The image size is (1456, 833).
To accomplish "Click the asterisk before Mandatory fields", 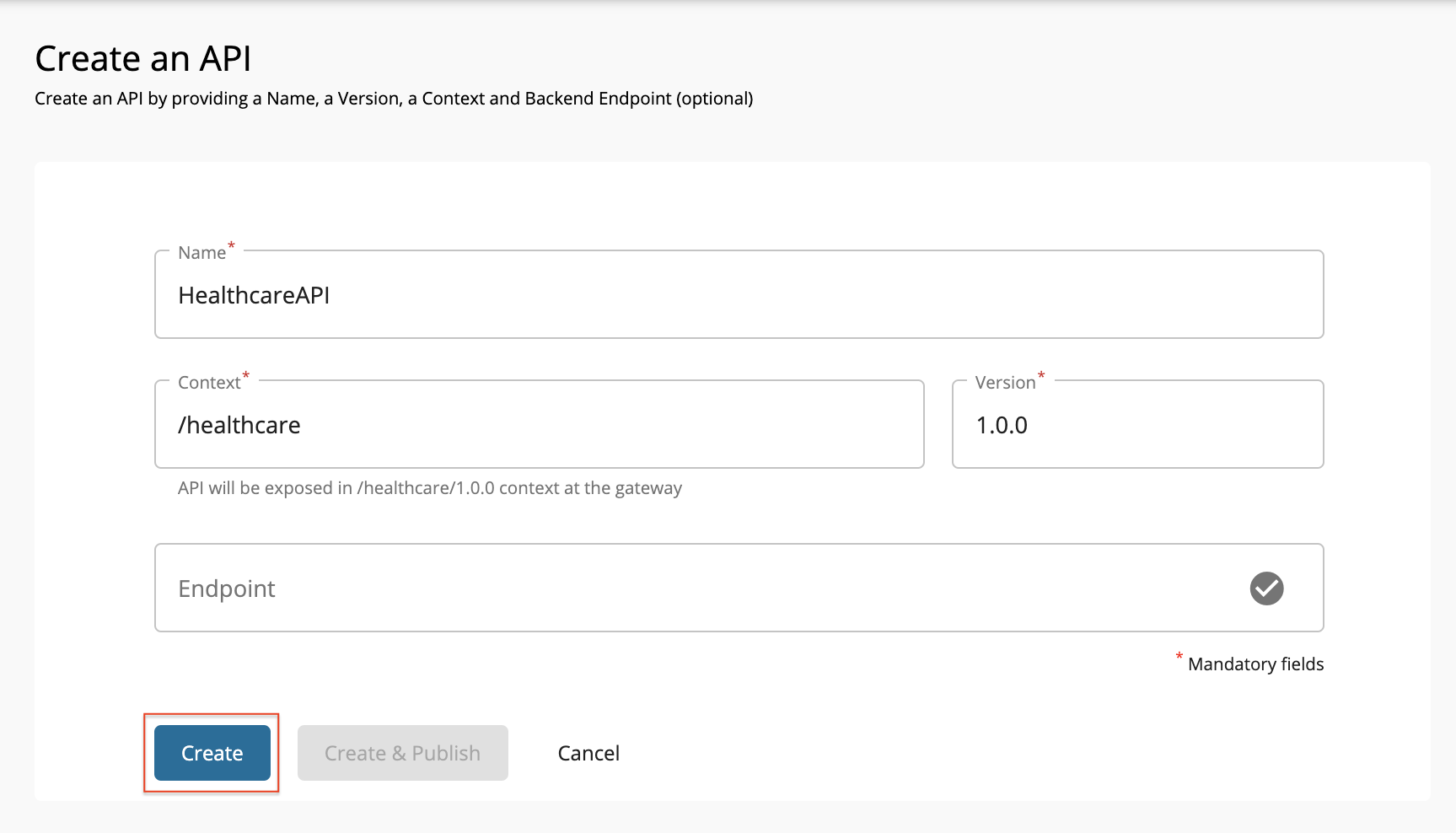I will pyautogui.click(x=1179, y=657).
